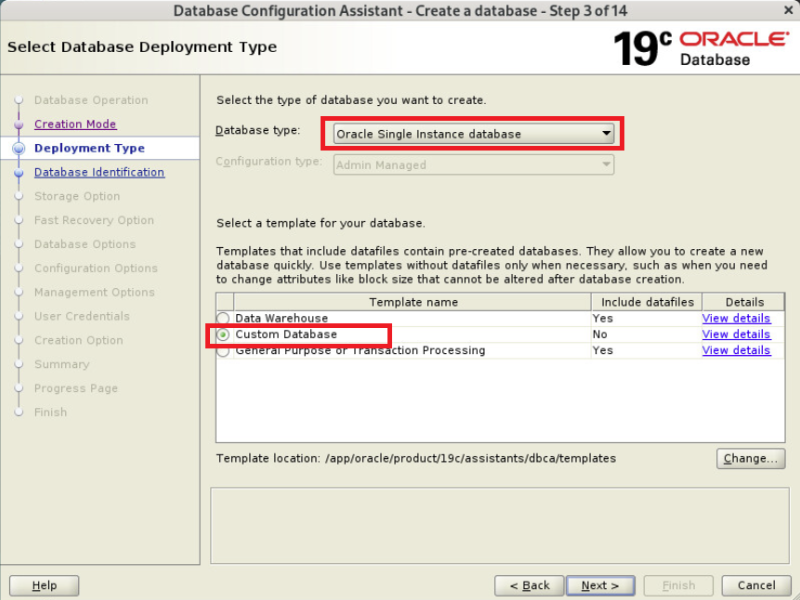800x600 pixels.
Task: Click the empty message area below template location
Action: click(499, 526)
